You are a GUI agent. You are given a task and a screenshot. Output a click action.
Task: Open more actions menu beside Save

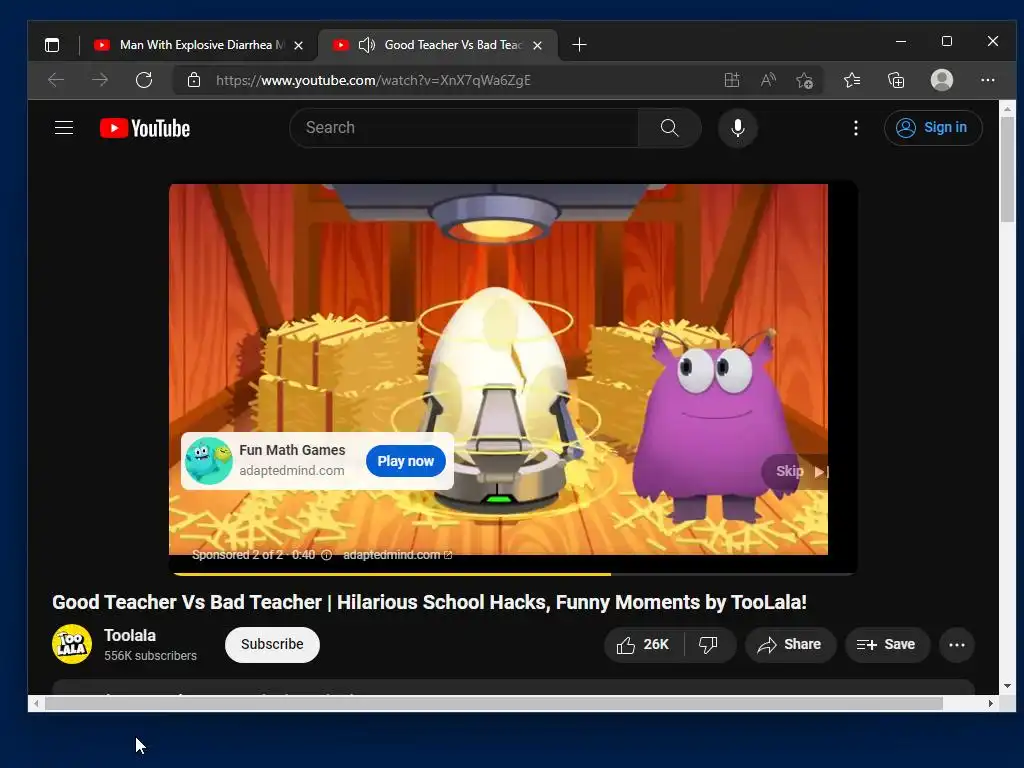957,645
